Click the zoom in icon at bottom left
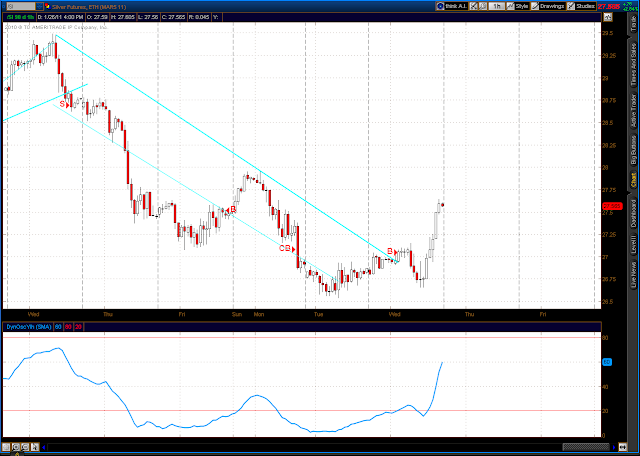Image resolution: width=640 pixels, height=456 pixels. tap(16, 447)
